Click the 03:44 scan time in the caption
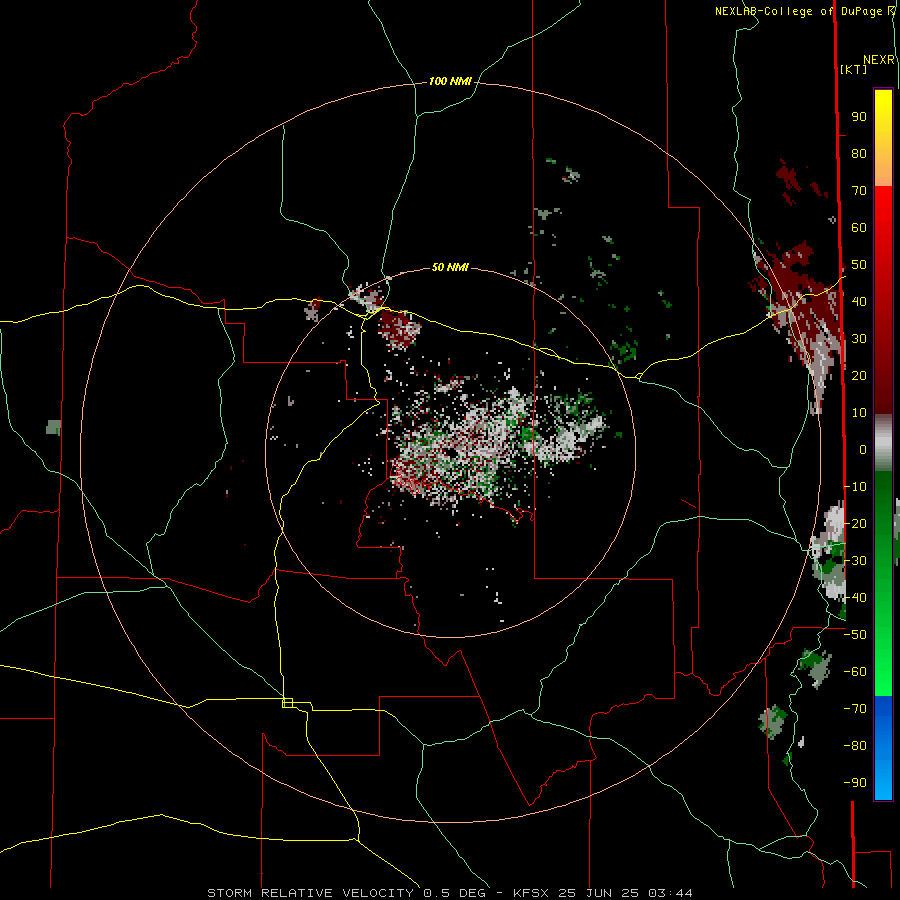This screenshot has width=900, height=900. pyautogui.click(x=670, y=893)
